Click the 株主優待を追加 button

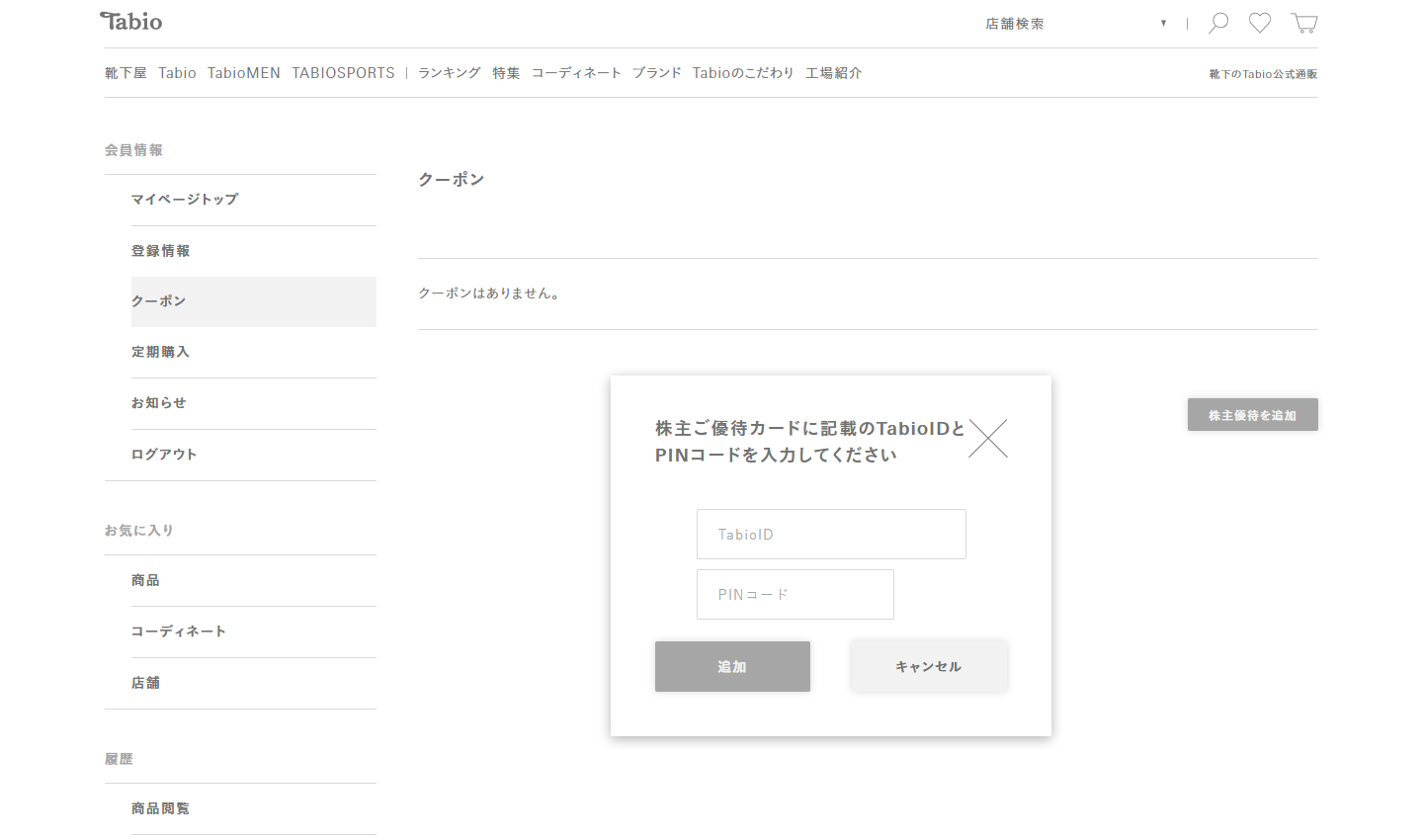pyautogui.click(x=1253, y=415)
